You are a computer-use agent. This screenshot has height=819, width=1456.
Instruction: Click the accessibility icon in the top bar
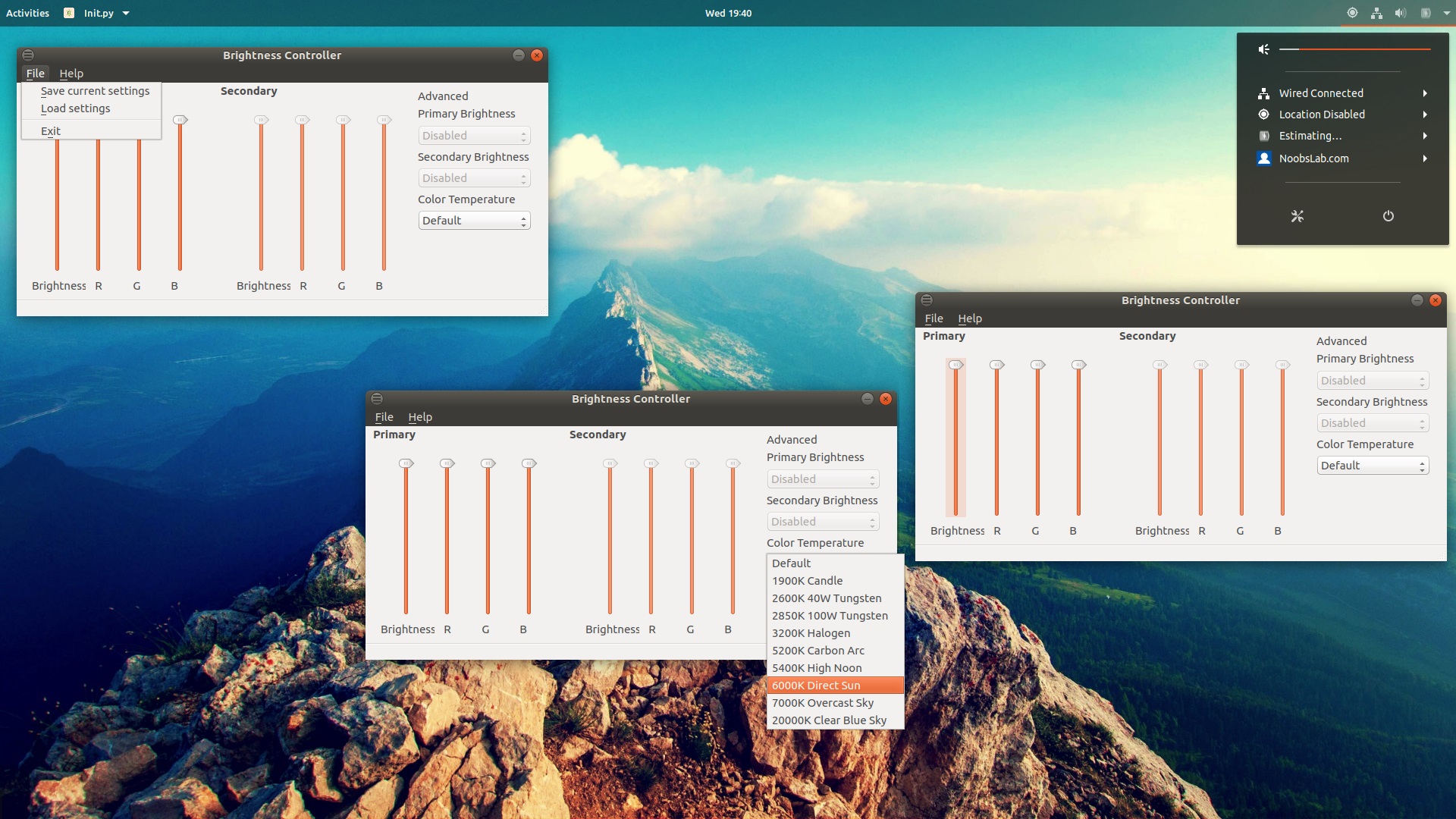pyautogui.click(x=1351, y=13)
